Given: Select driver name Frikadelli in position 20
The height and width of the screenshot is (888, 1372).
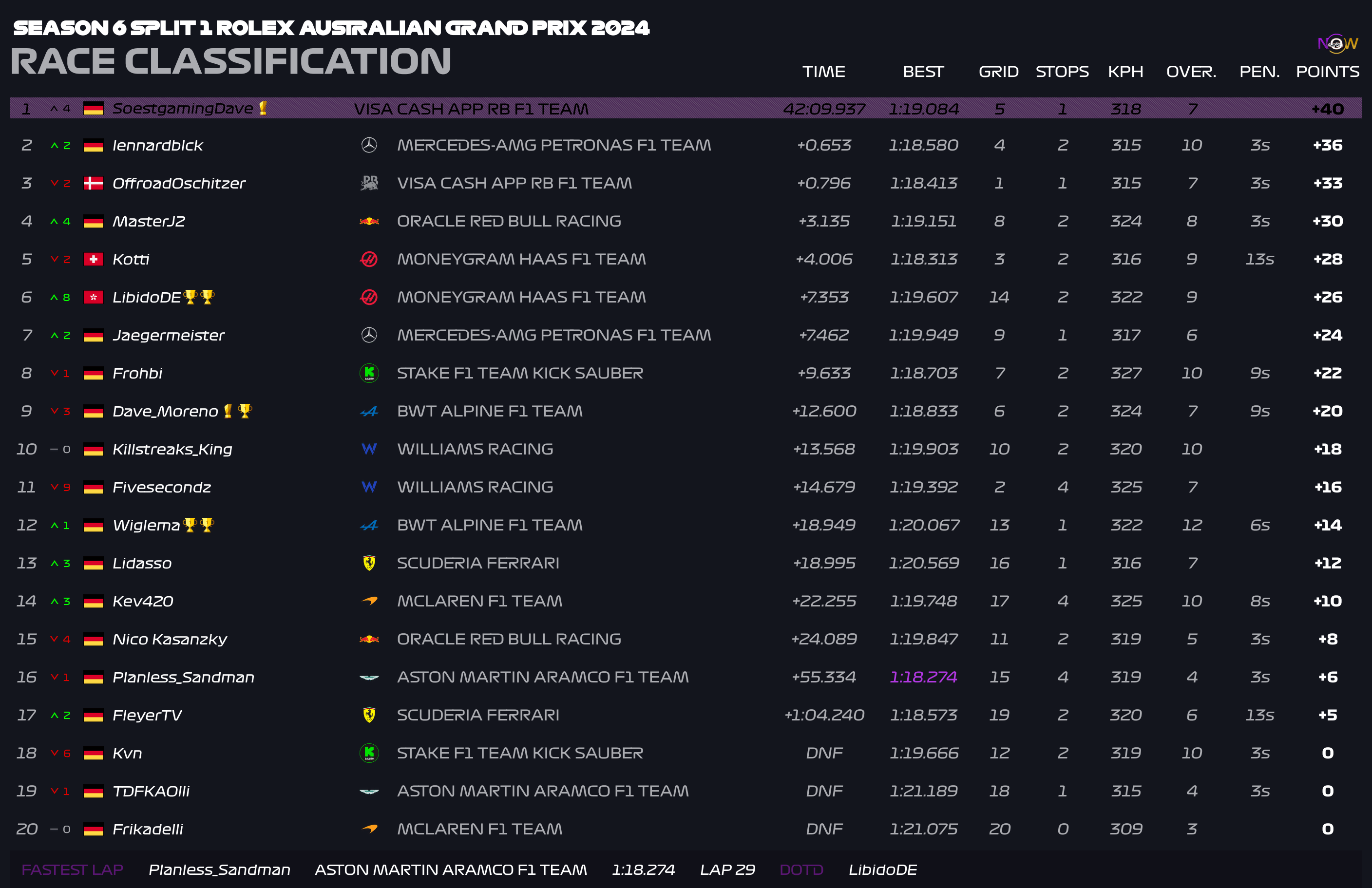Looking at the screenshot, I should tap(148, 829).
